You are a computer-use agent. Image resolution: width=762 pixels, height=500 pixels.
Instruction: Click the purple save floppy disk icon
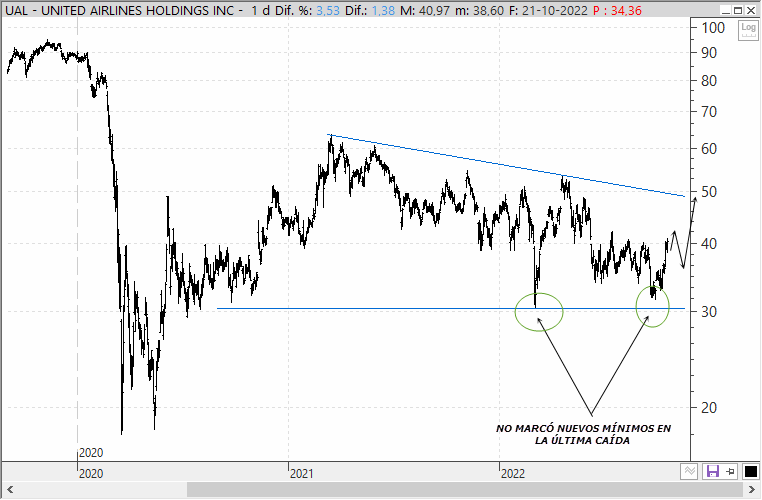(x=712, y=471)
